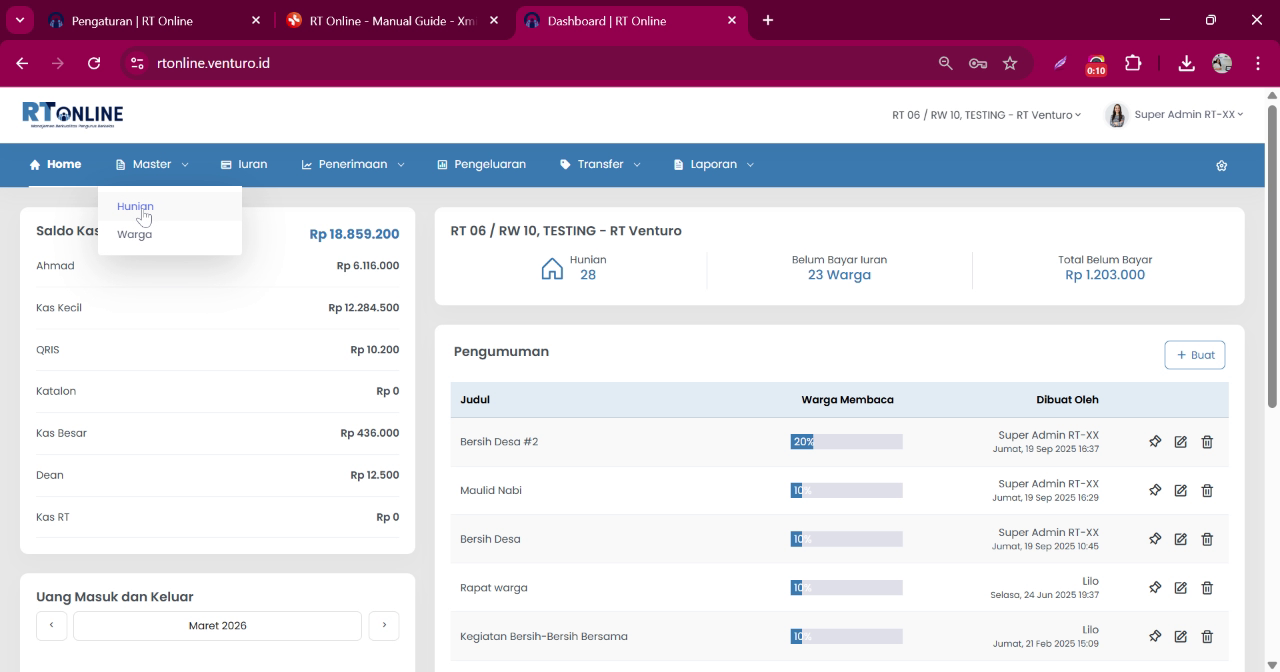The width and height of the screenshot is (1280, 672).
Task: Select Warga from Master menu
Action: 134,234
